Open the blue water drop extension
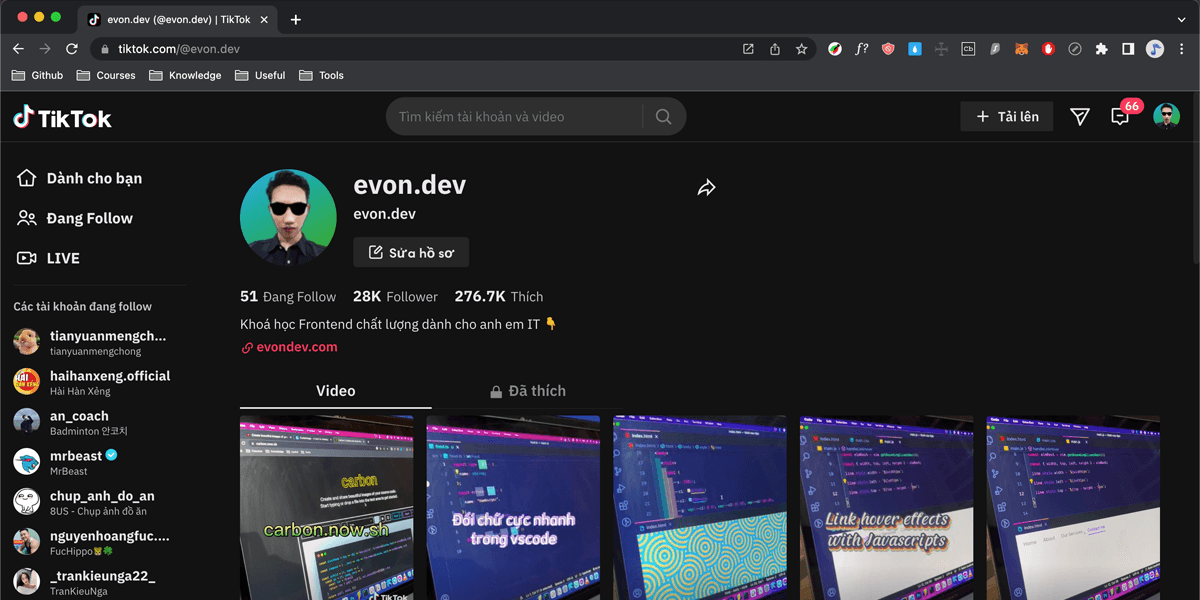 pos(915,49)
